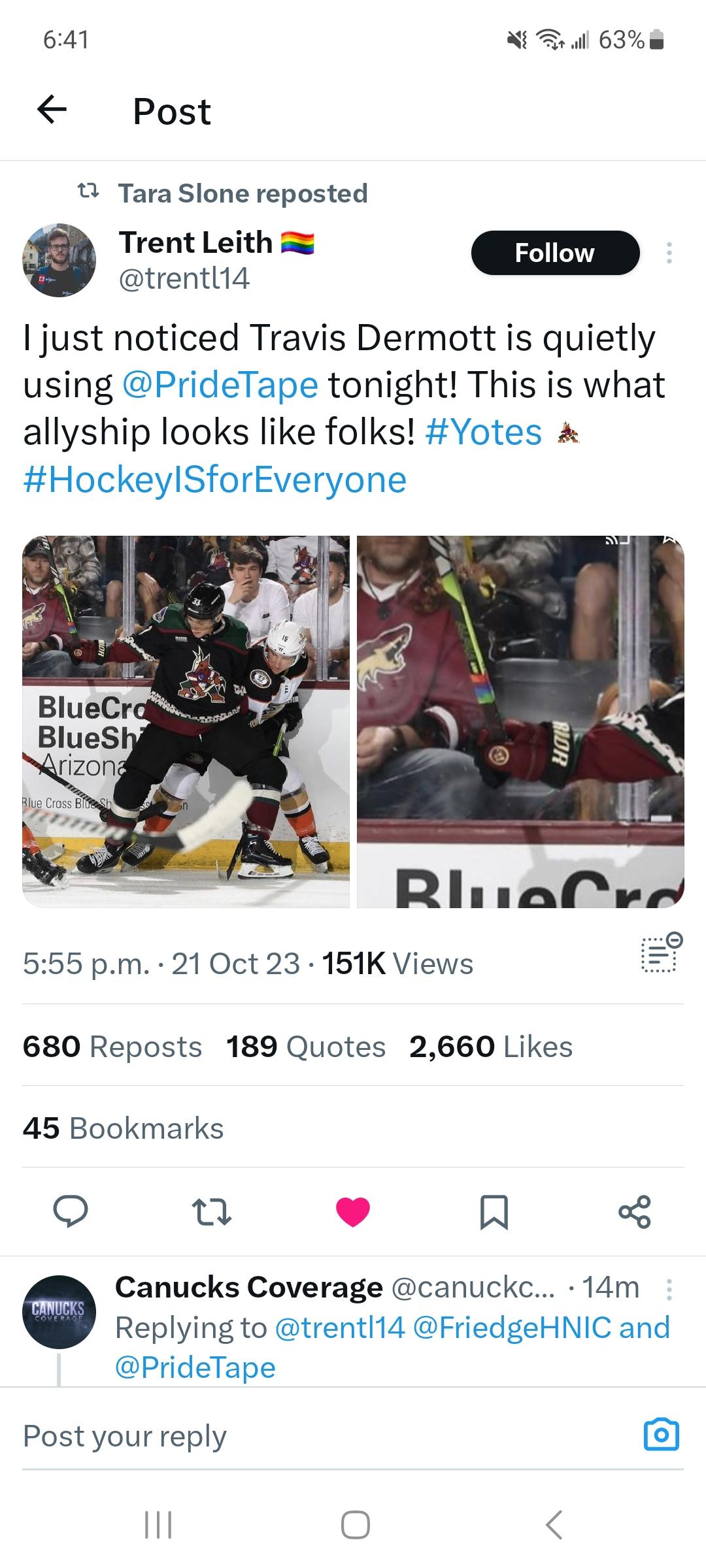Open the camera icon in reply box
Viewport: 706px width, 1568px height.
pos(662,1435)
